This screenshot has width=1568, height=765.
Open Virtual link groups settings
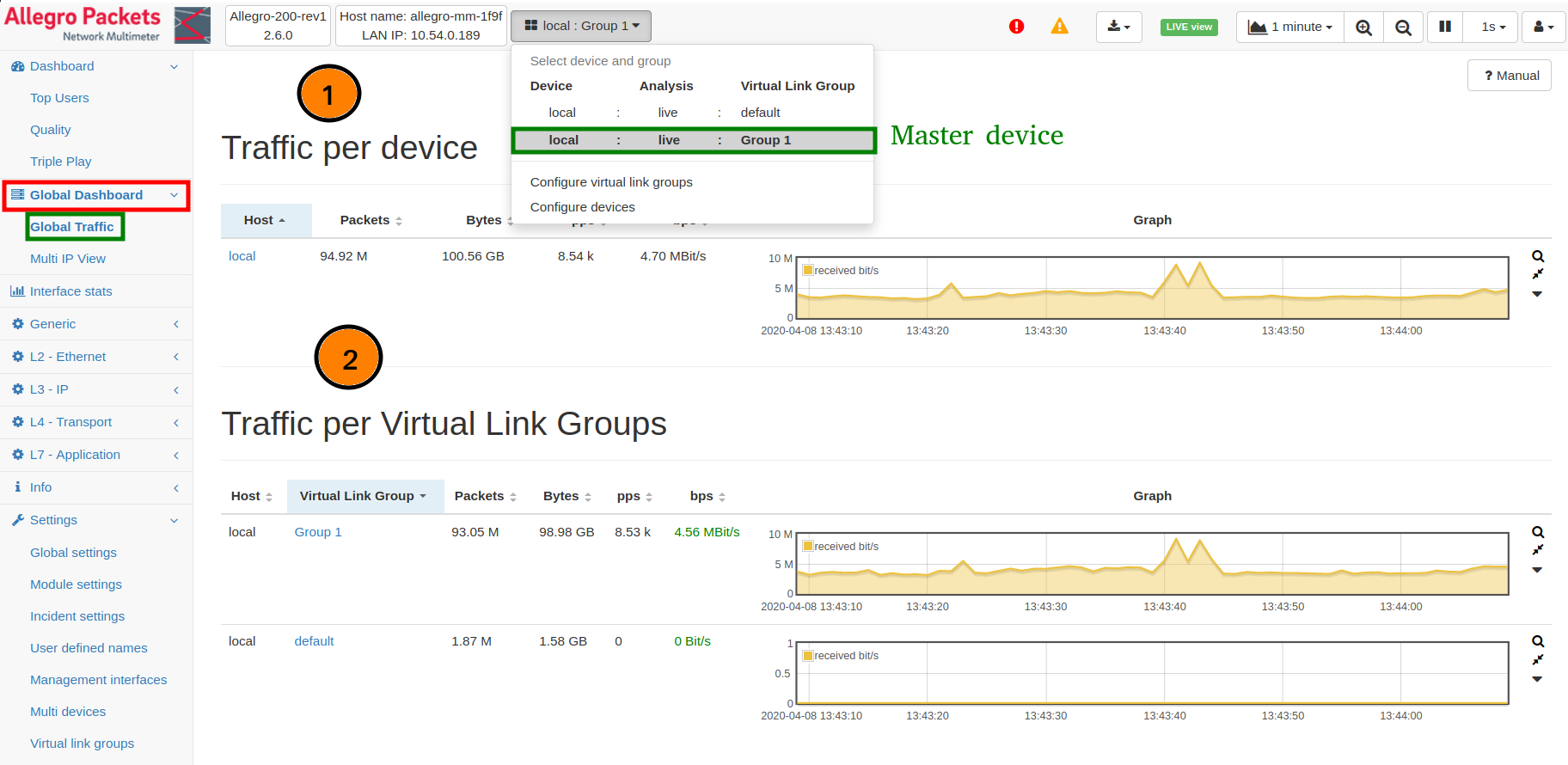82,744
